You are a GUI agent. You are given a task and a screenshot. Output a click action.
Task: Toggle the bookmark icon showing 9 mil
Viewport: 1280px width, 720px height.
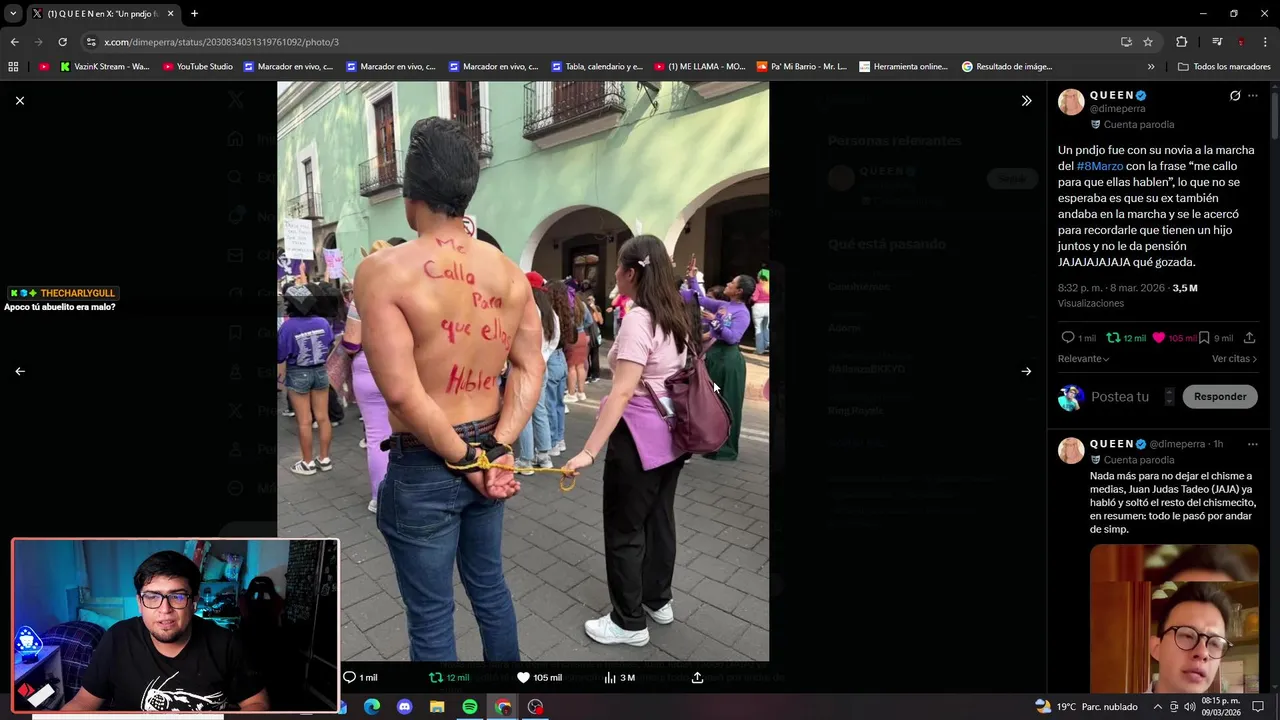[1205, 338]
